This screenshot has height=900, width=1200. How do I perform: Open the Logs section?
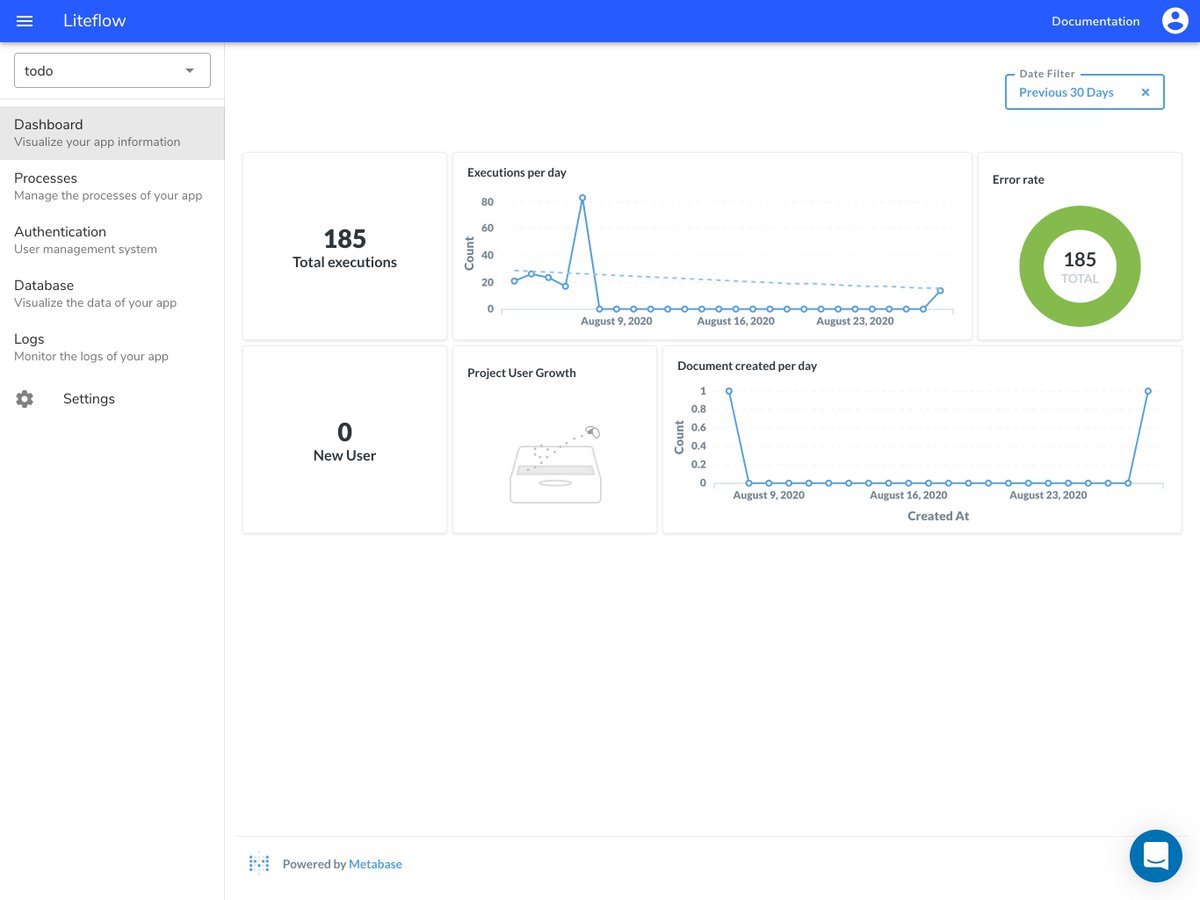point(112,347)
